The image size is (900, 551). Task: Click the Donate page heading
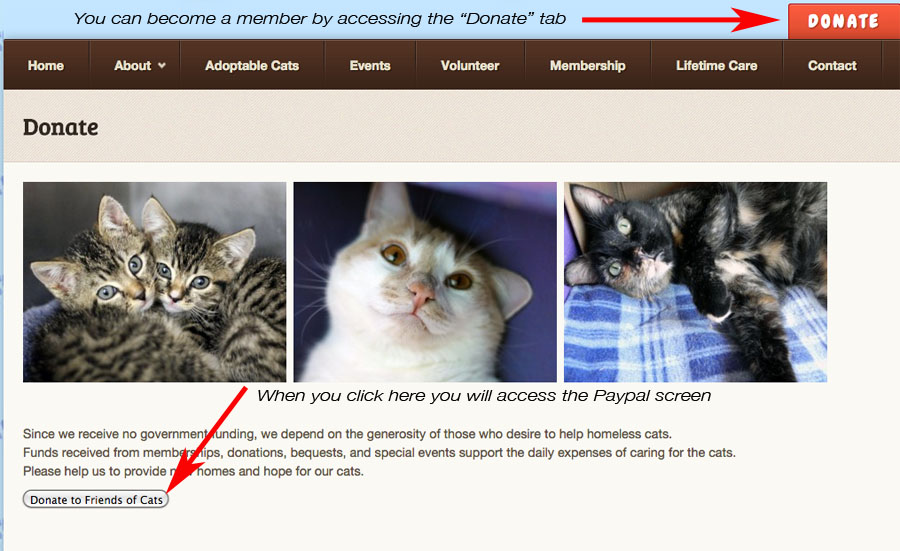pos(60,127)
